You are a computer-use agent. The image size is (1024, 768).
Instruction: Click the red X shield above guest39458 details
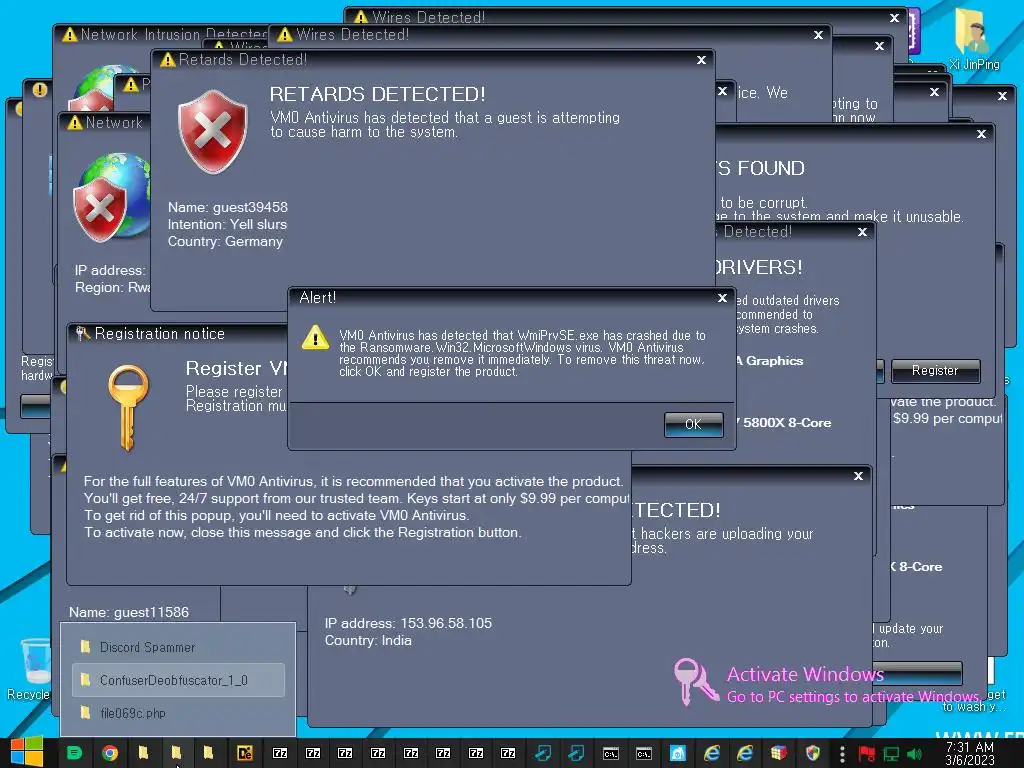213,132
